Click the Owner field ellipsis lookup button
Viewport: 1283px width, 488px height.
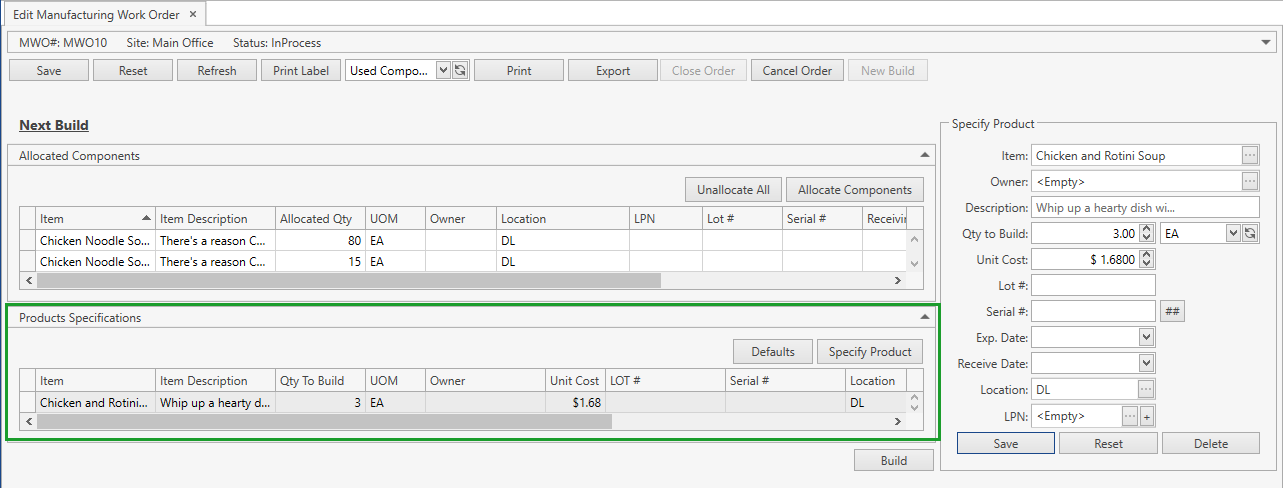pyautogui.click(x=1250, y=182)
